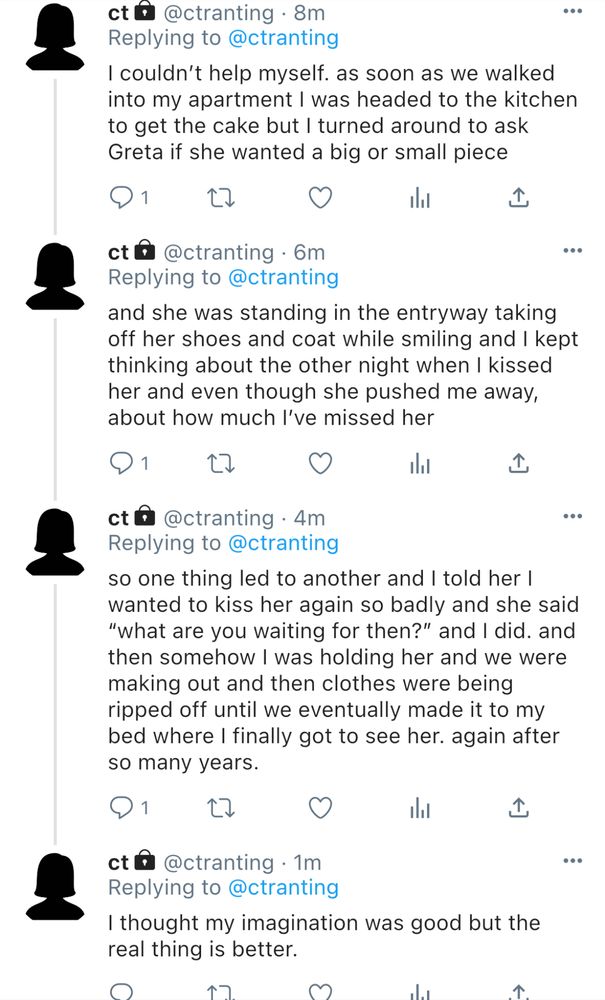The height and width of the screenshot is (1000, 605).
Task: Open @ctranting link in the 1m tweet
Action: click(283, 887)
